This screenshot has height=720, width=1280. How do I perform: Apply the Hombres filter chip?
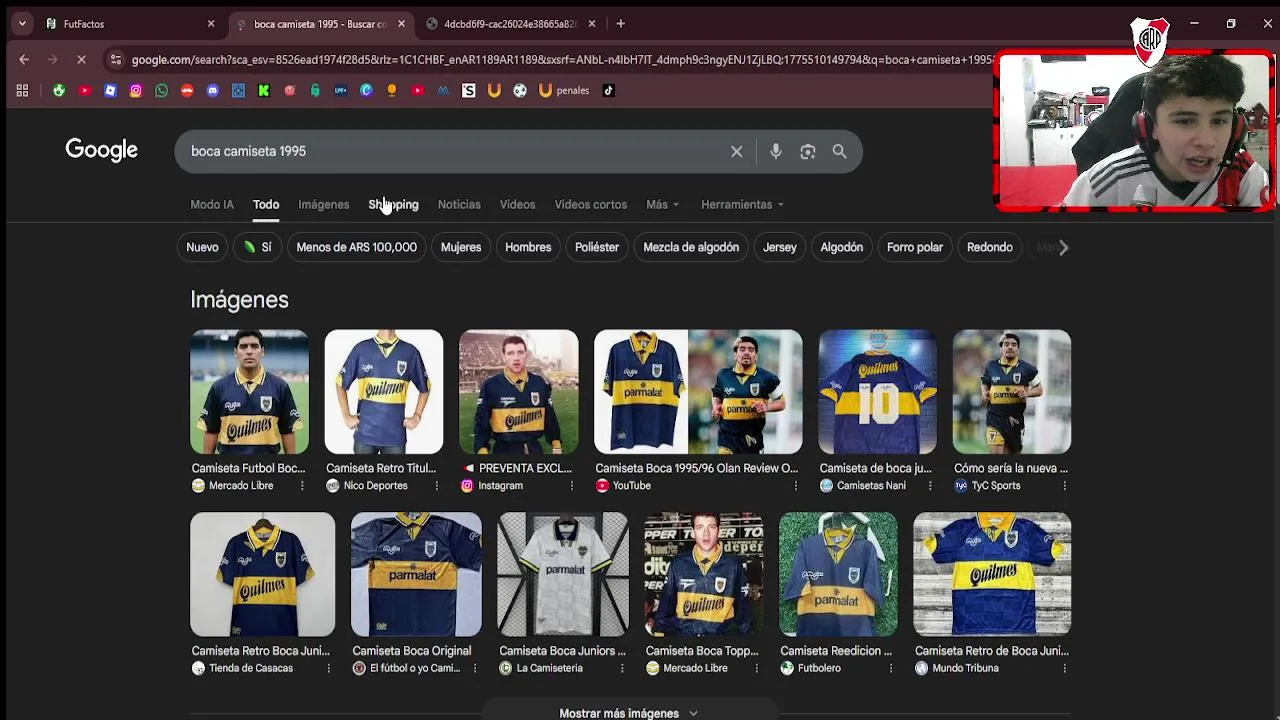[528, 247]
